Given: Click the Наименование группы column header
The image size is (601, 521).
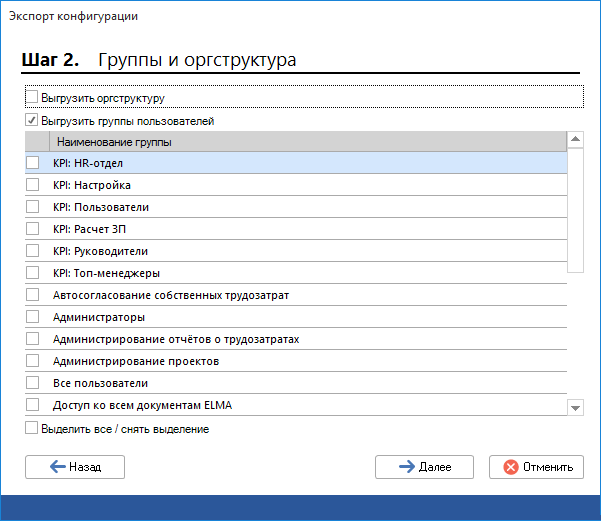Looking at the screenshot, I should tap(114, 142).
